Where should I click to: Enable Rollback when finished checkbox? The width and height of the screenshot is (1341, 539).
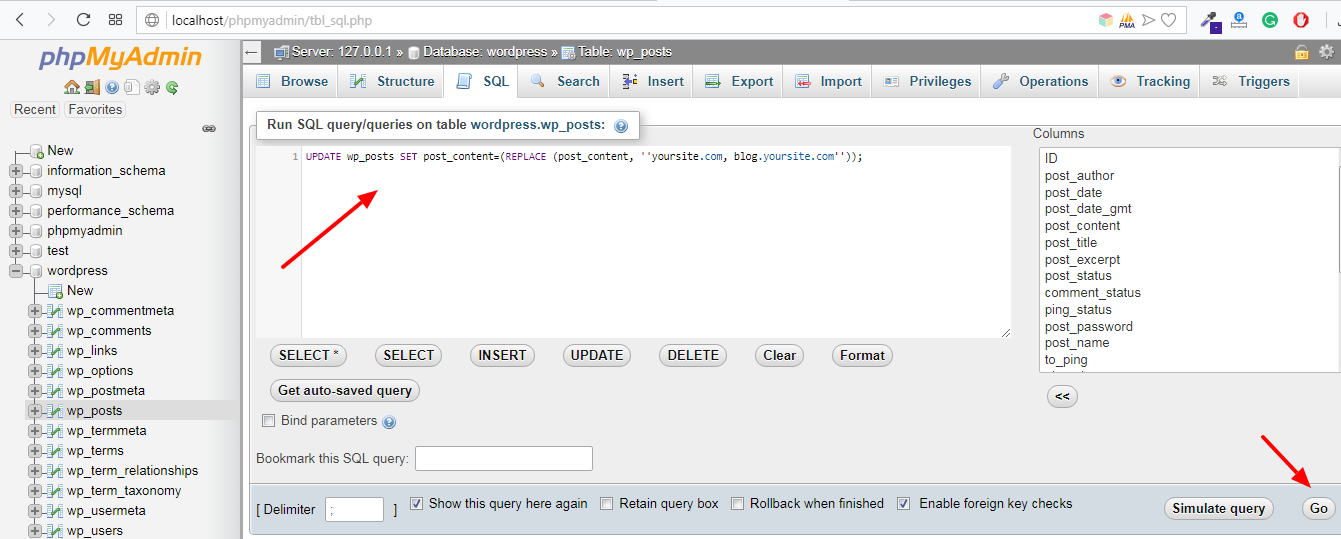coord(738,504)
